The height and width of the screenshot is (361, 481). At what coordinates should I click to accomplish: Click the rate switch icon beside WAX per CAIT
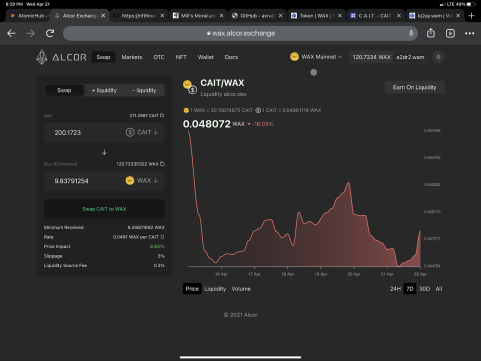point(162,237)
